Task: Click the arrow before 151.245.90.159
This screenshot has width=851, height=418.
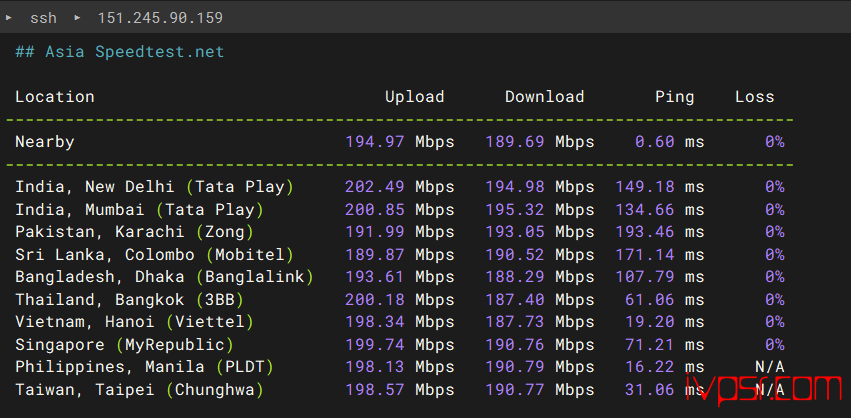Action: click(78, 18)
